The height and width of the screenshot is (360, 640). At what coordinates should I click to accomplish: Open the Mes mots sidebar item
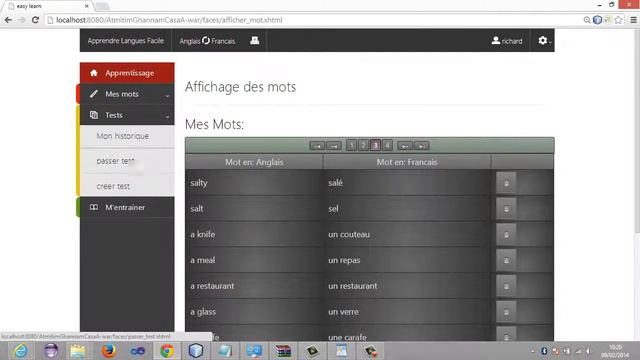click(127, 94)
